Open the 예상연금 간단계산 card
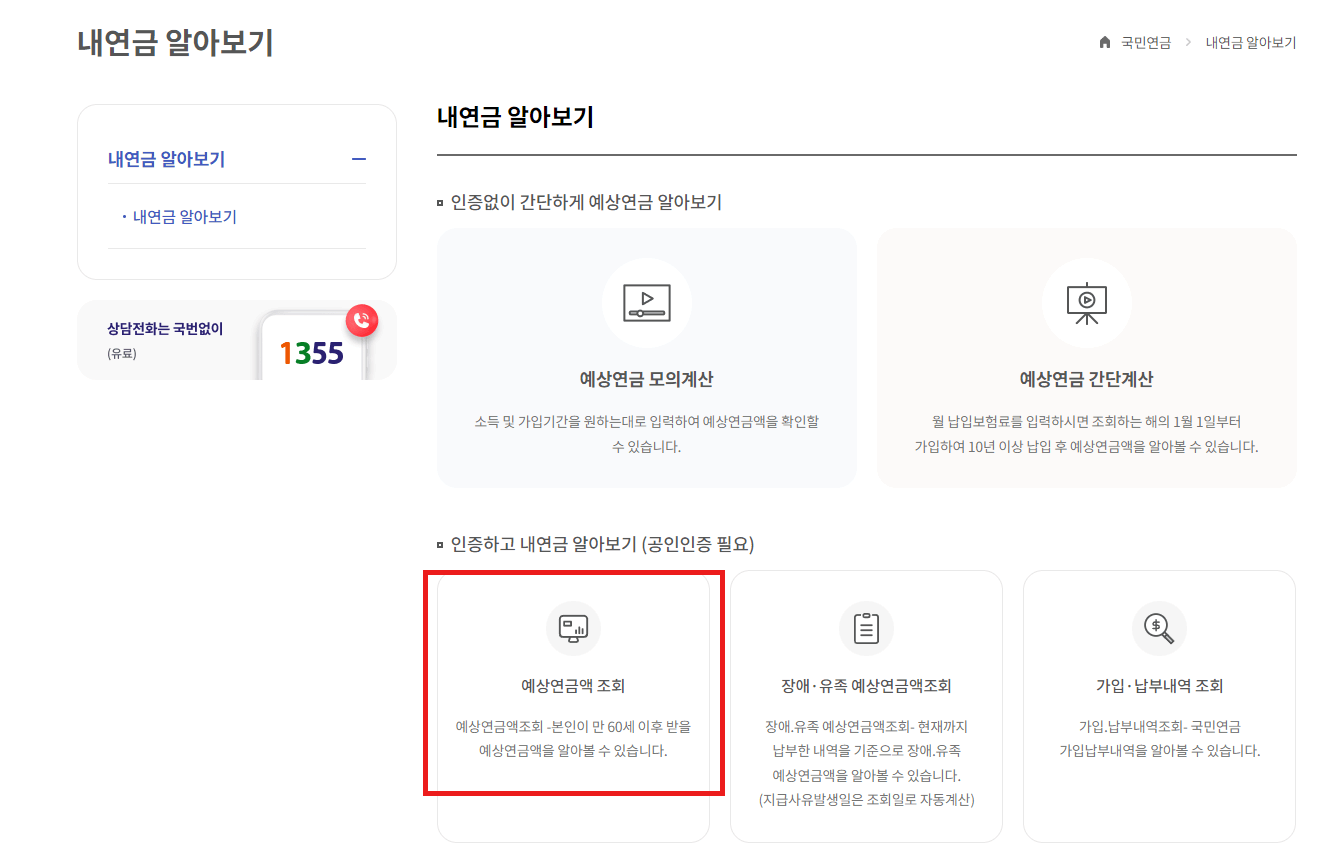The image size is (1336, 845). [x=1086, y=360]
